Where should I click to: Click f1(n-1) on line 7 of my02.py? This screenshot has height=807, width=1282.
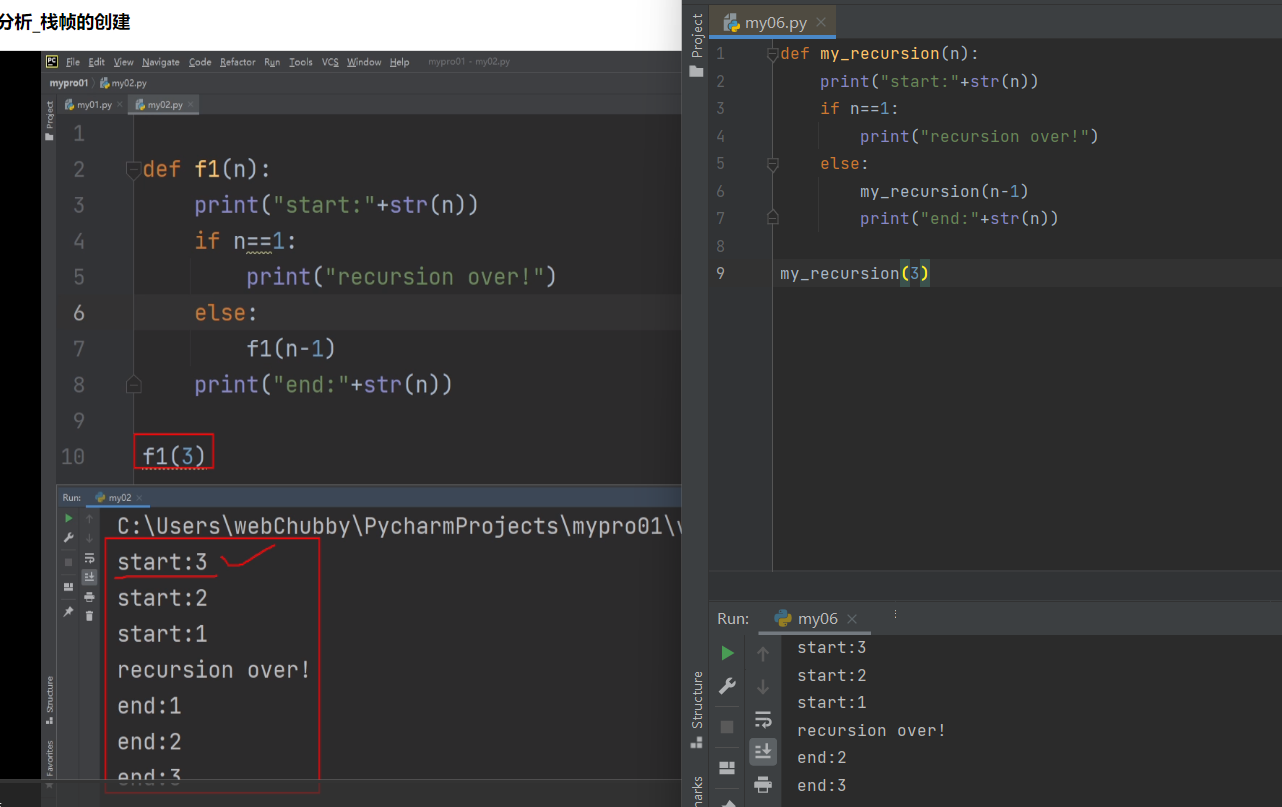290,349
